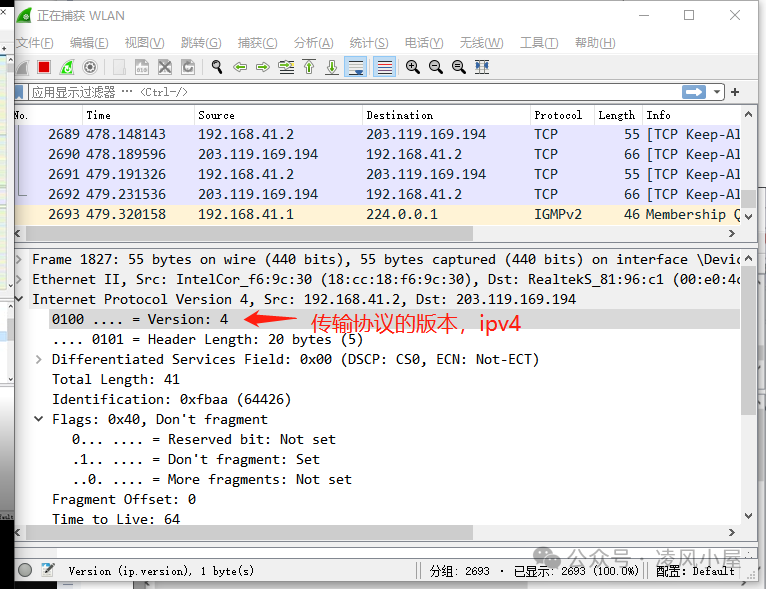The width and height of the screenshot is (766, 589).
Task: Open the display filter history dropdown
Action: pyautogui.click(x=717, y=92)
